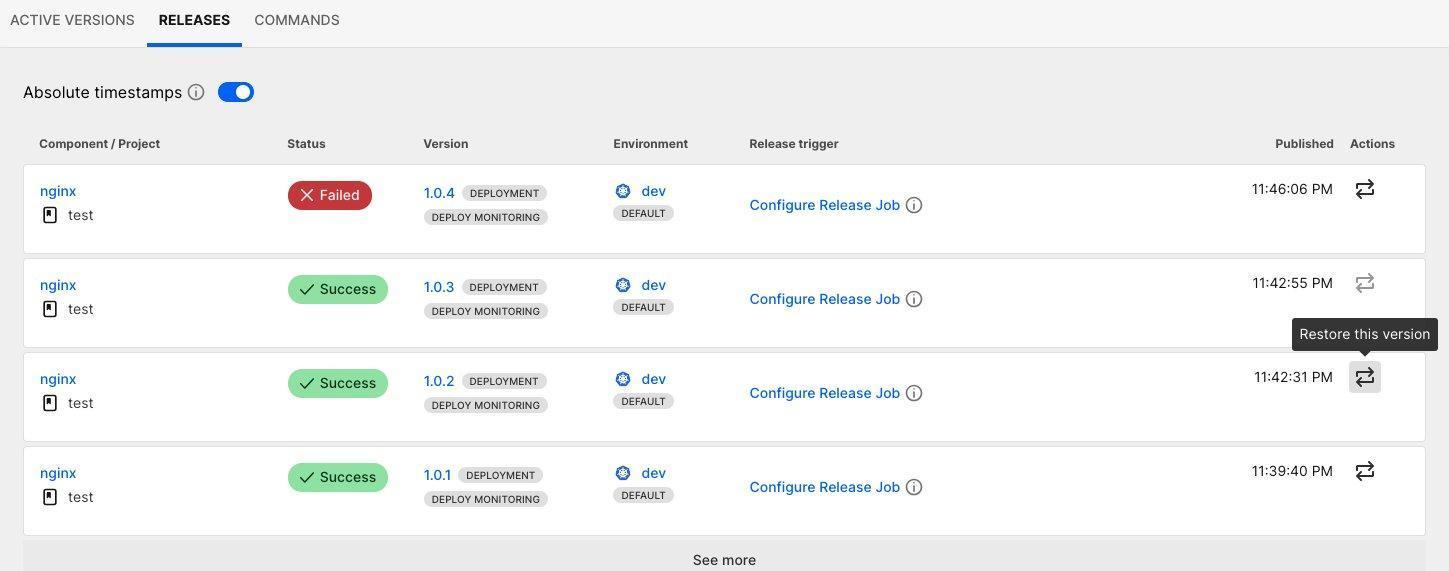Click Configure Release Job for version 1.0.1
This screenshot has width=1449, height=571.
(x=824, y=487)
